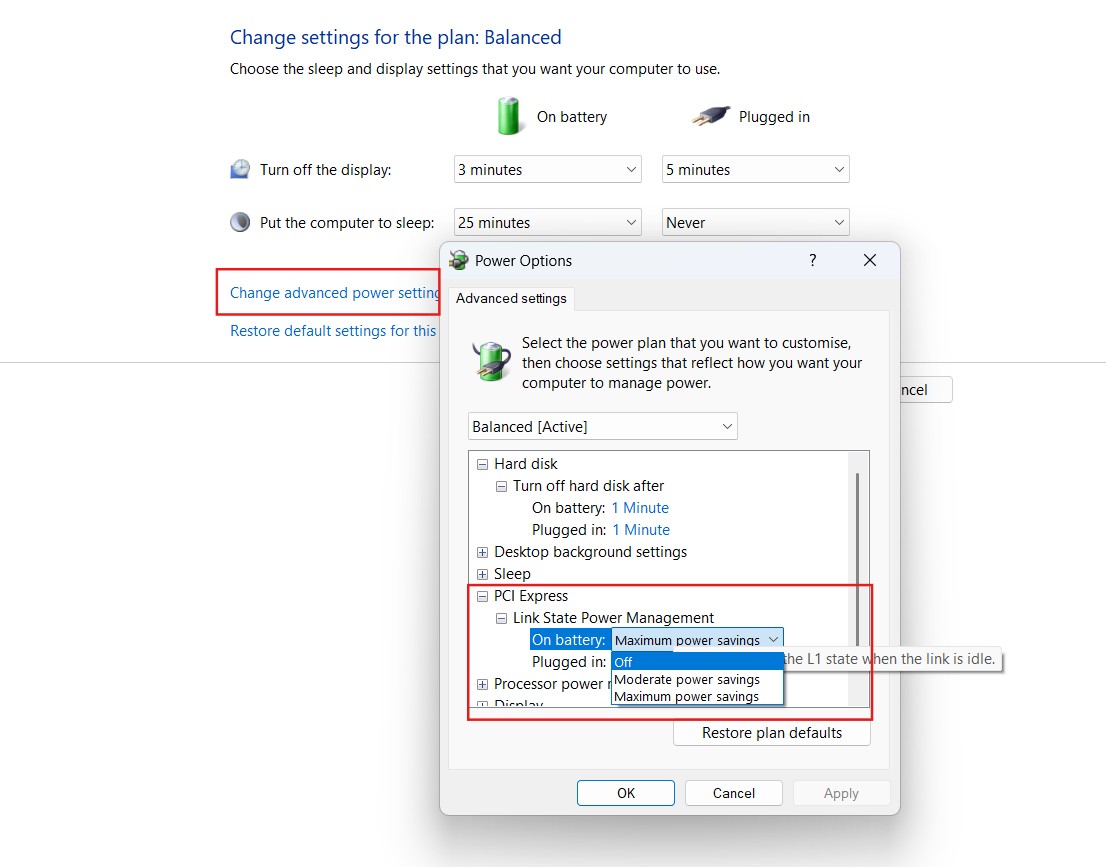Open the plugged-in display timeout dropdown (5 minutes)
The width and height of the screenshot is (1106, 867).
point(755,170)
